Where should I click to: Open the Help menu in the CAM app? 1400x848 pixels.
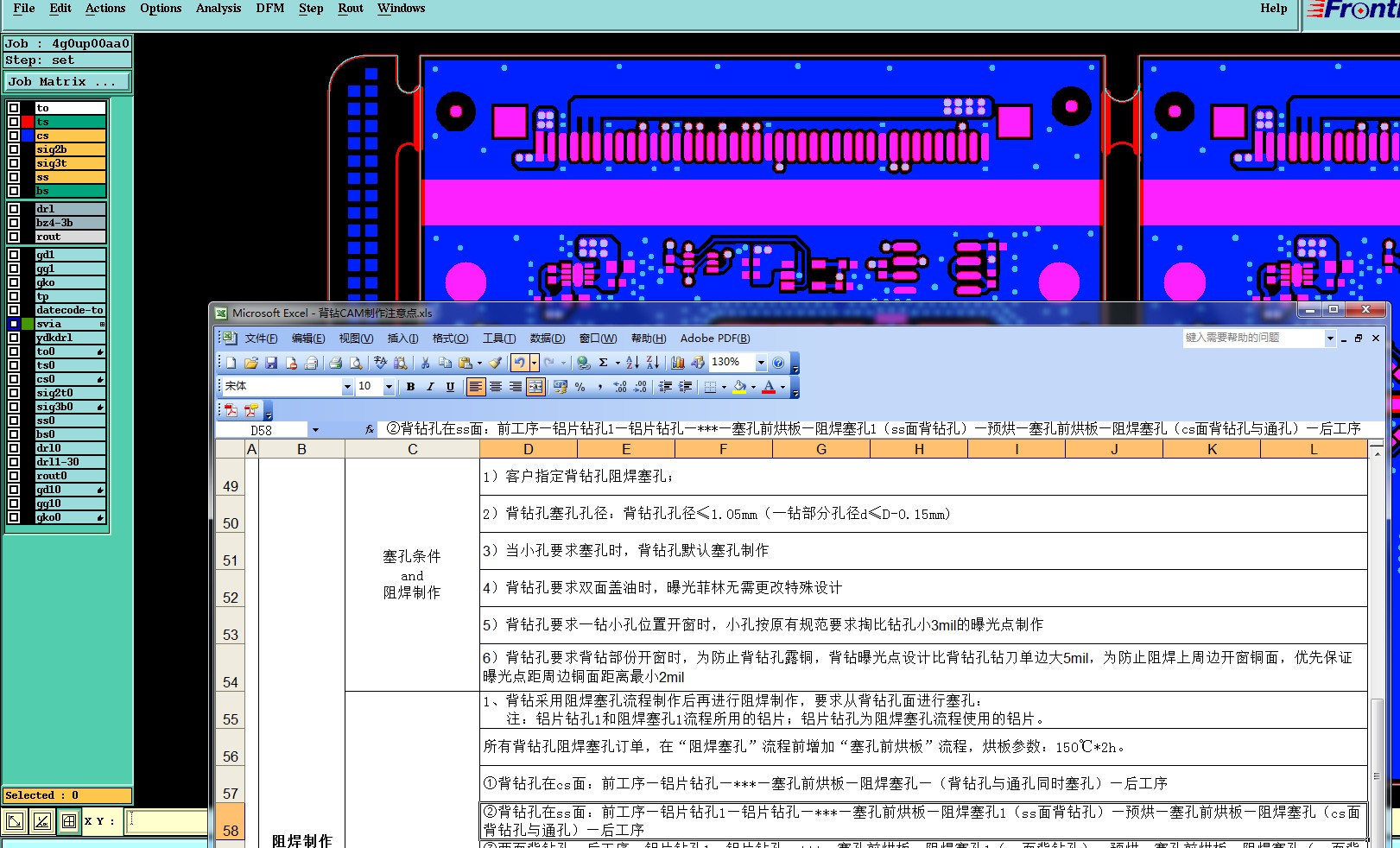coord(1273,8)
